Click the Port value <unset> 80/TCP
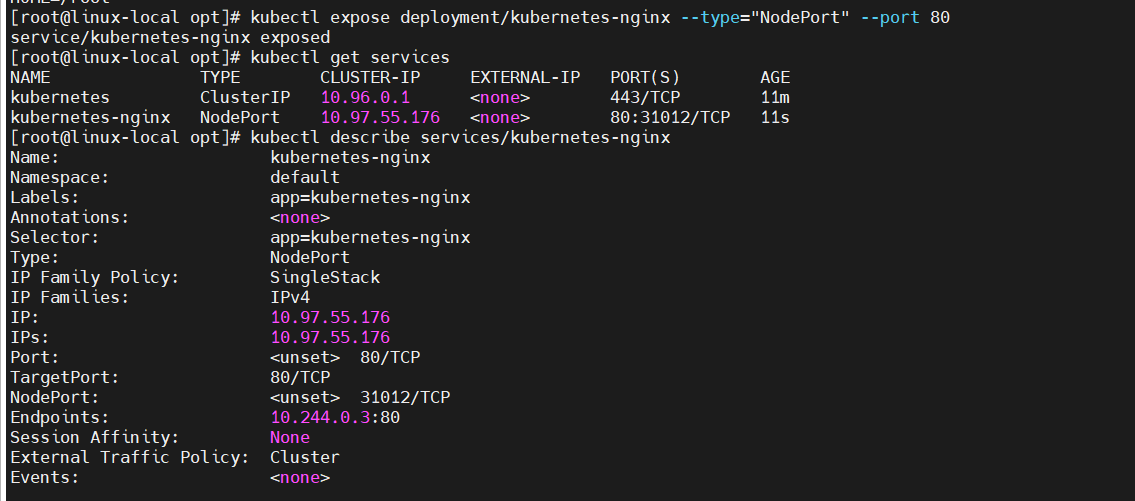 click(345, 357)
